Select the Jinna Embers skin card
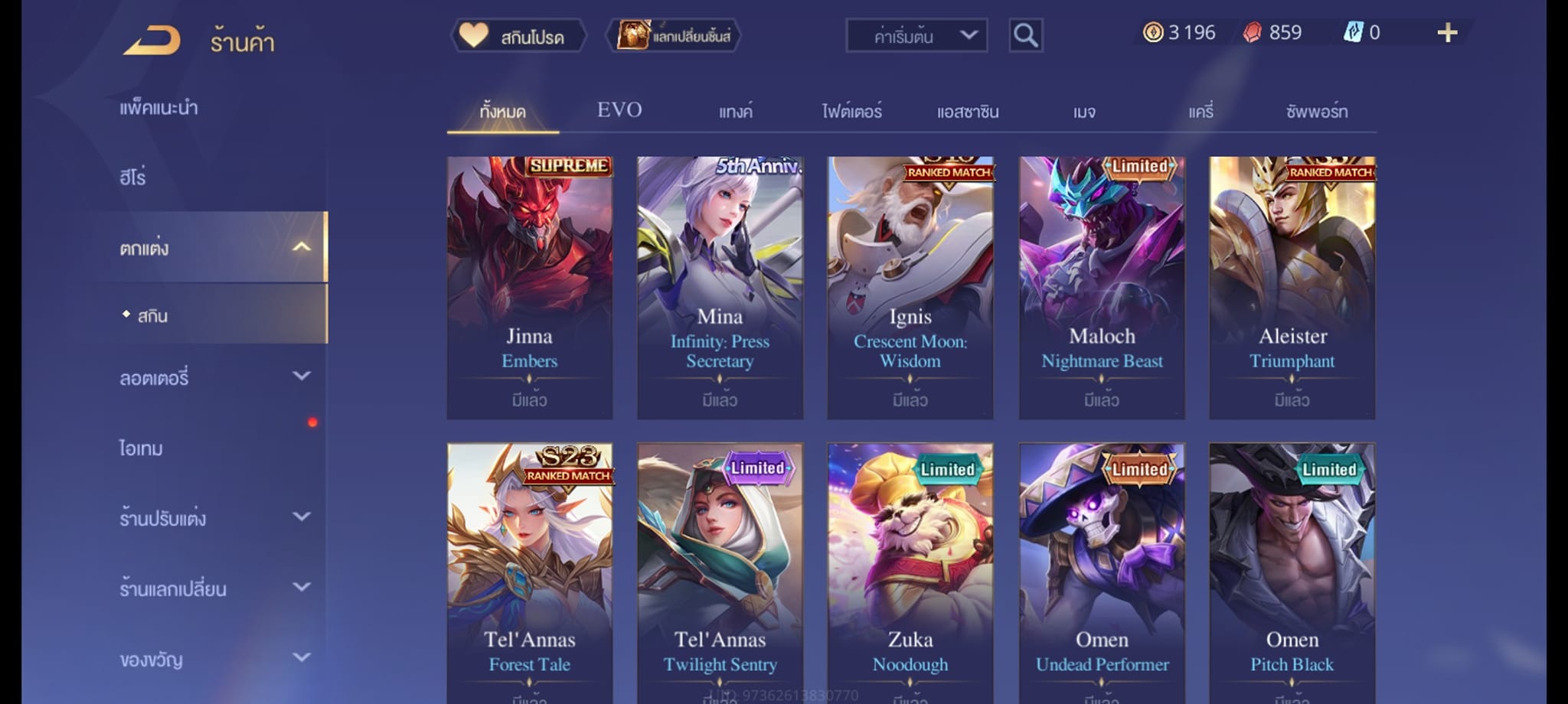The height and width of the screenshot is (704, 1568). point(530,288)
